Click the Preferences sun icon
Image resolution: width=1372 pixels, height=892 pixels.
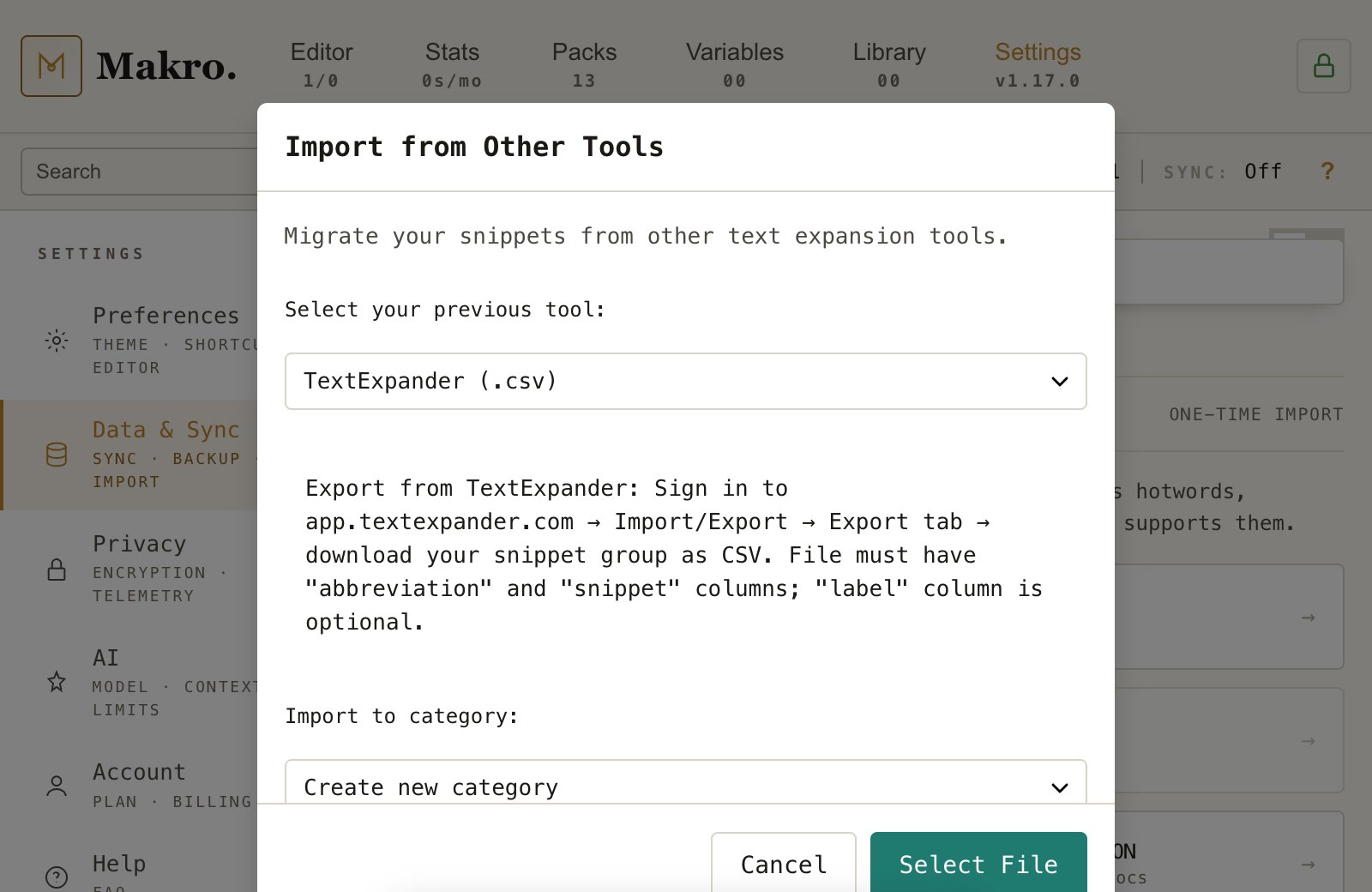coord(57,341)
